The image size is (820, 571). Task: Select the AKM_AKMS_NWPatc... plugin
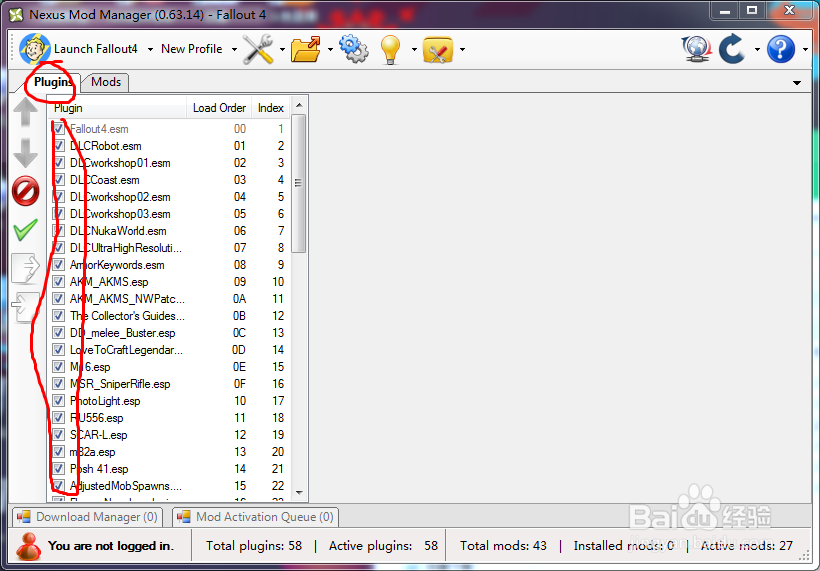(127, 299)
